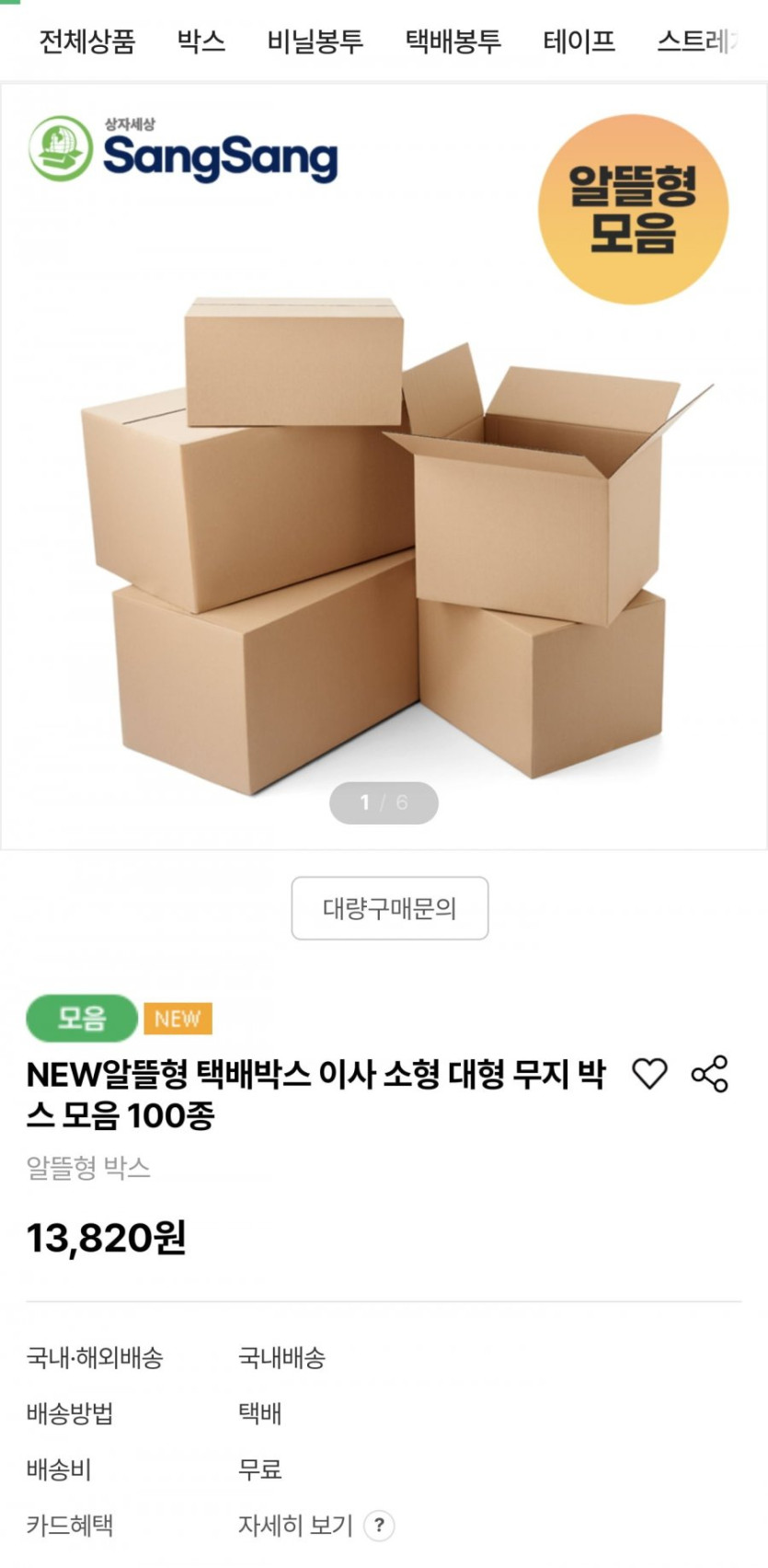Select the partially visible 스트레치 tab
Screen dimensions: 768x1568
pos(698,41)
